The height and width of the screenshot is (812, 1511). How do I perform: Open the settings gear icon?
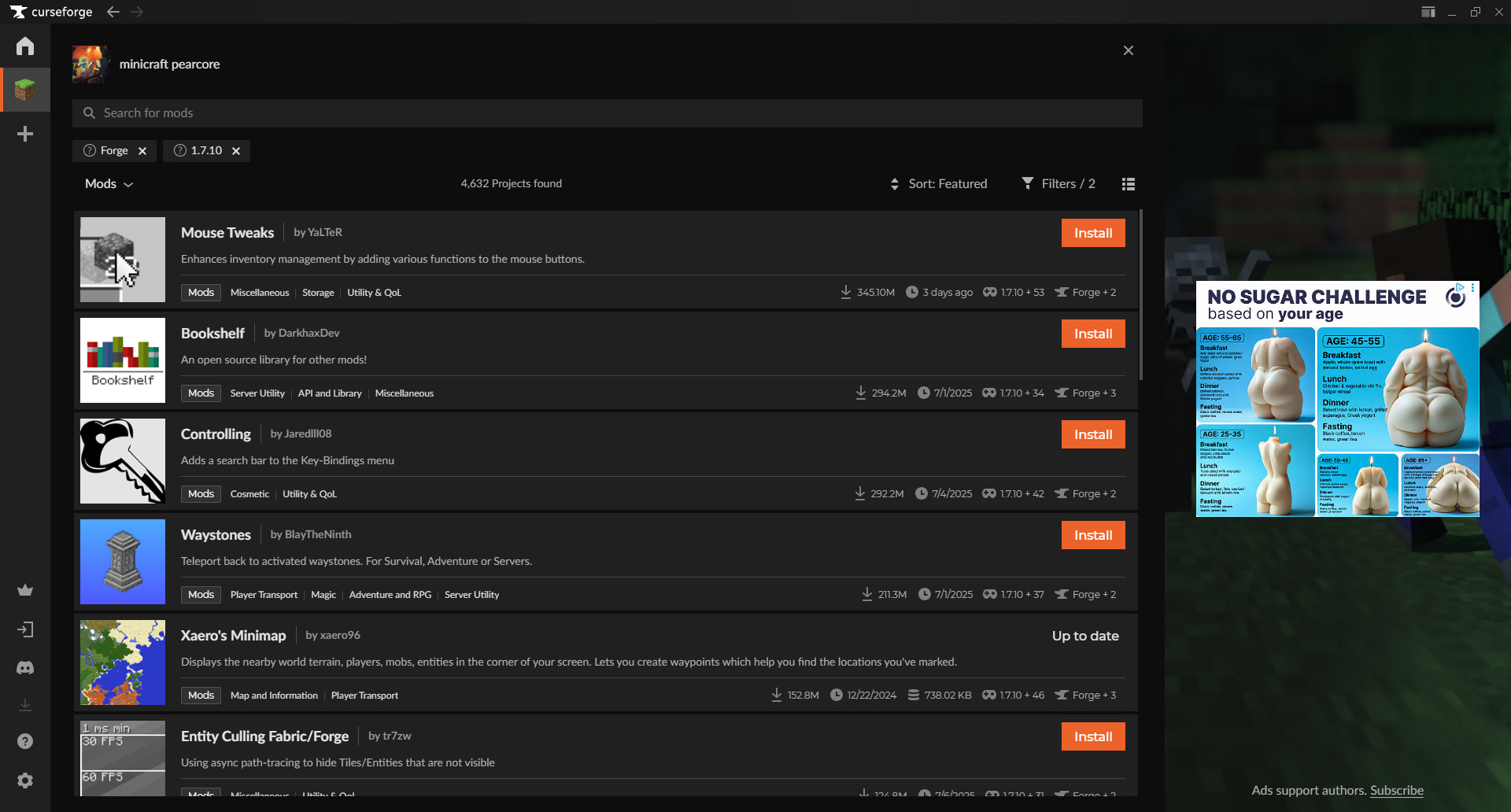click(x=25, y=781)
